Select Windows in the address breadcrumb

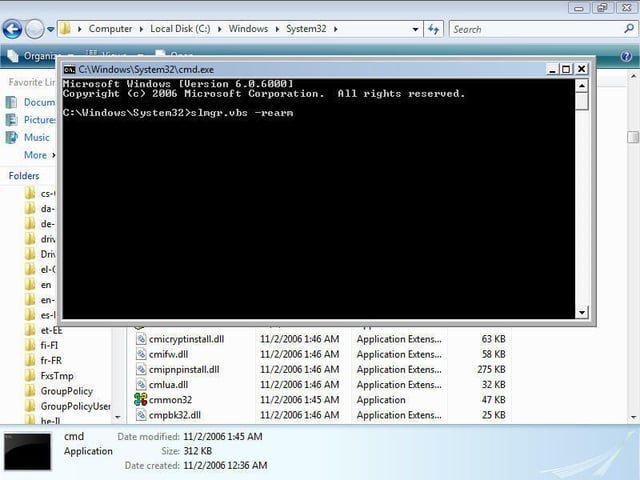(x=248, y=29)
